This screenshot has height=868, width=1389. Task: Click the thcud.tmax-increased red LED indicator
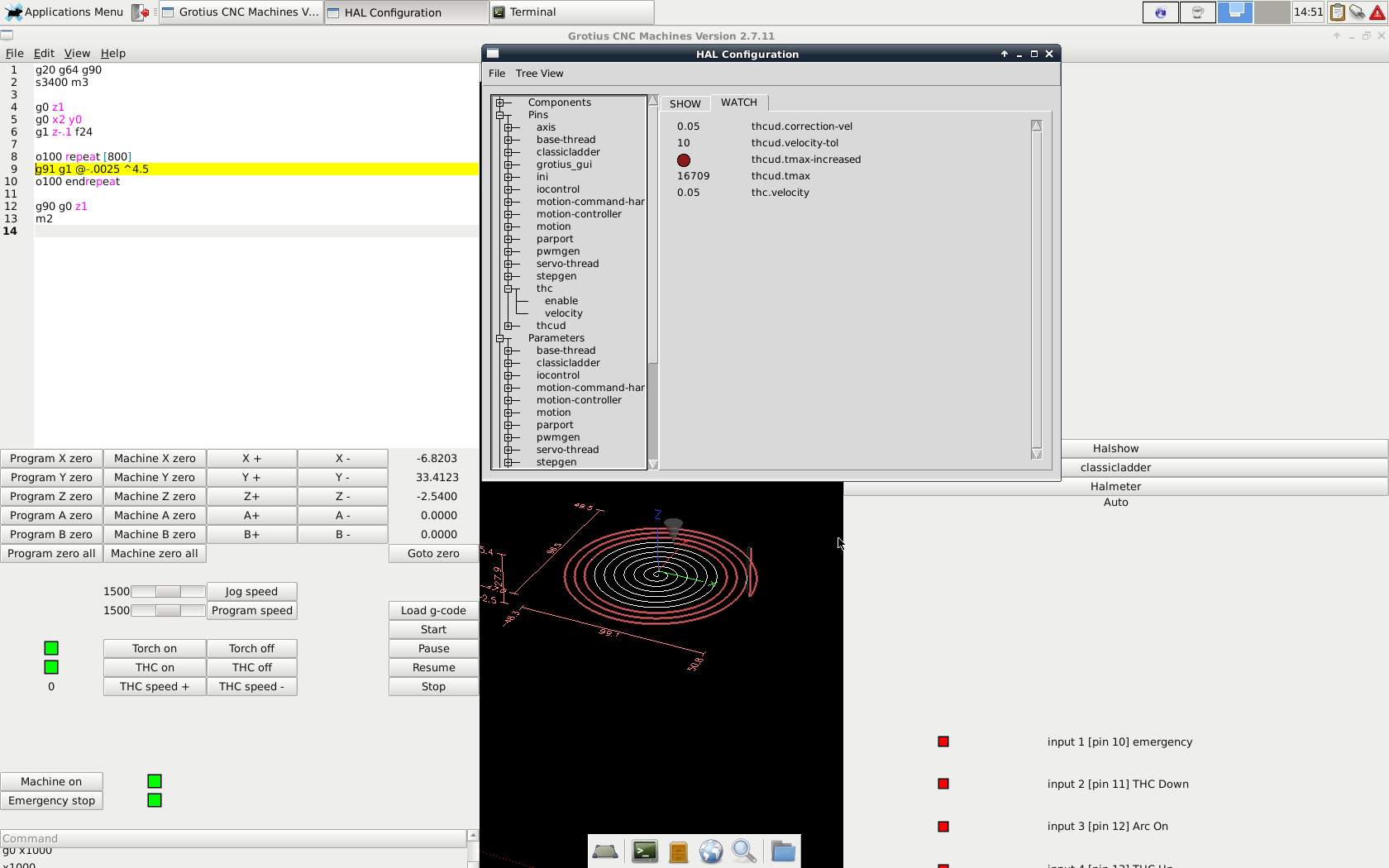[x=684, y=160]
